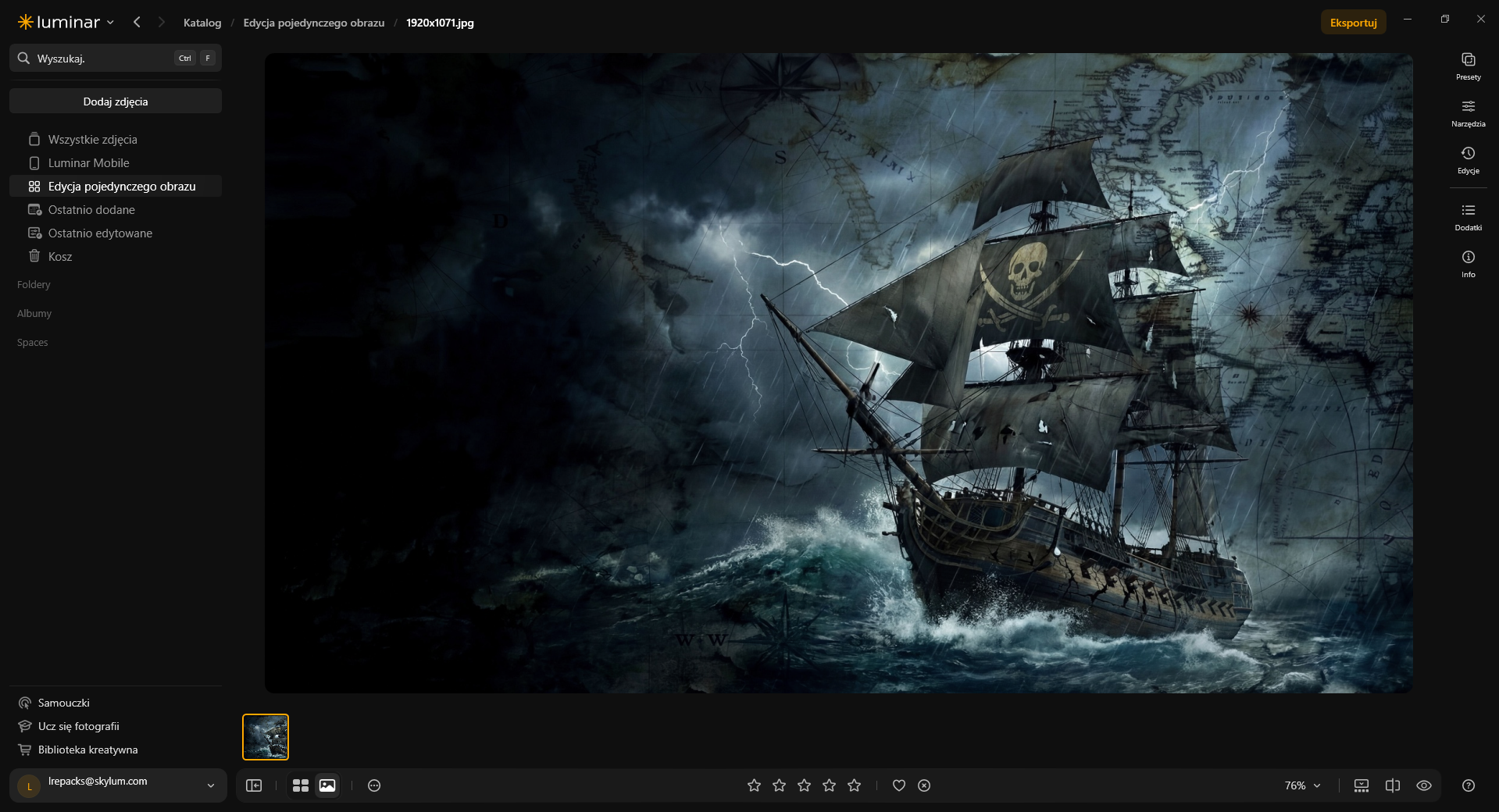
Task: Minimize the Luminar window
Action: [x=1408, y=19]
